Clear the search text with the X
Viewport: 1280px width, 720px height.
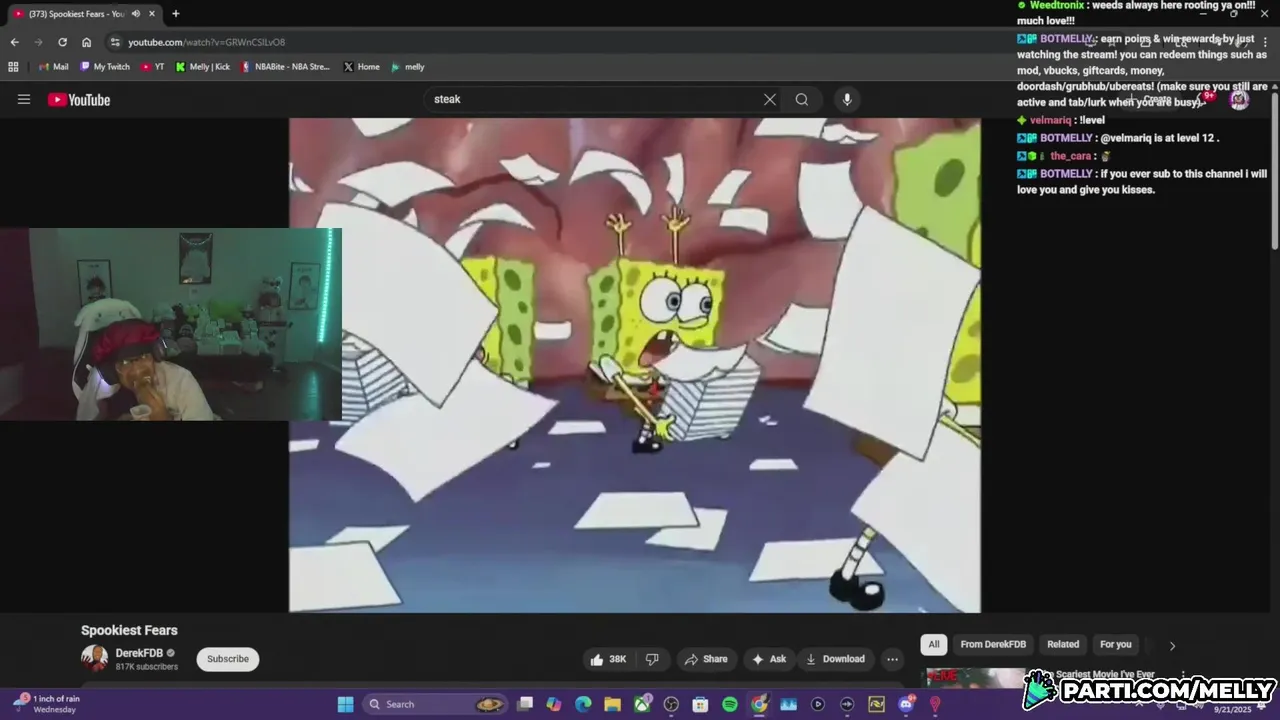pyautogui.click(x=769, y=99)
